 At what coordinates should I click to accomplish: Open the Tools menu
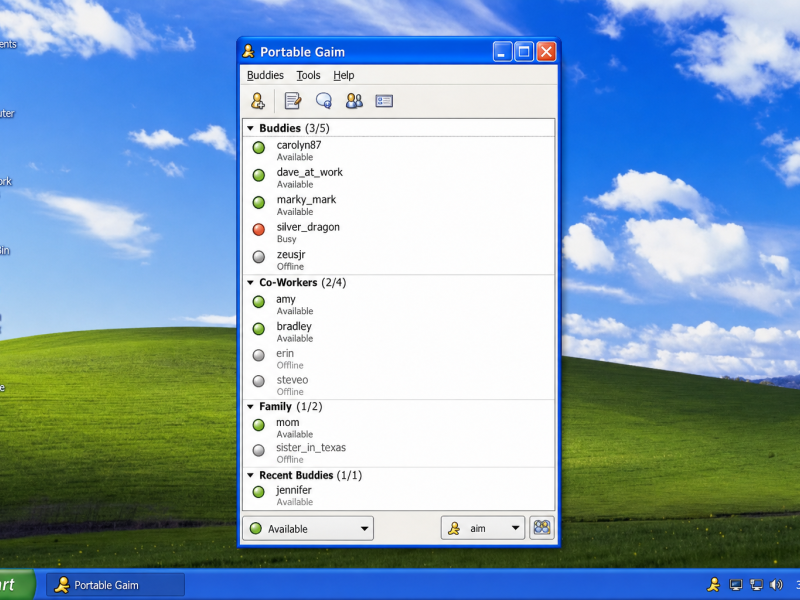click(x=308, y=76)
